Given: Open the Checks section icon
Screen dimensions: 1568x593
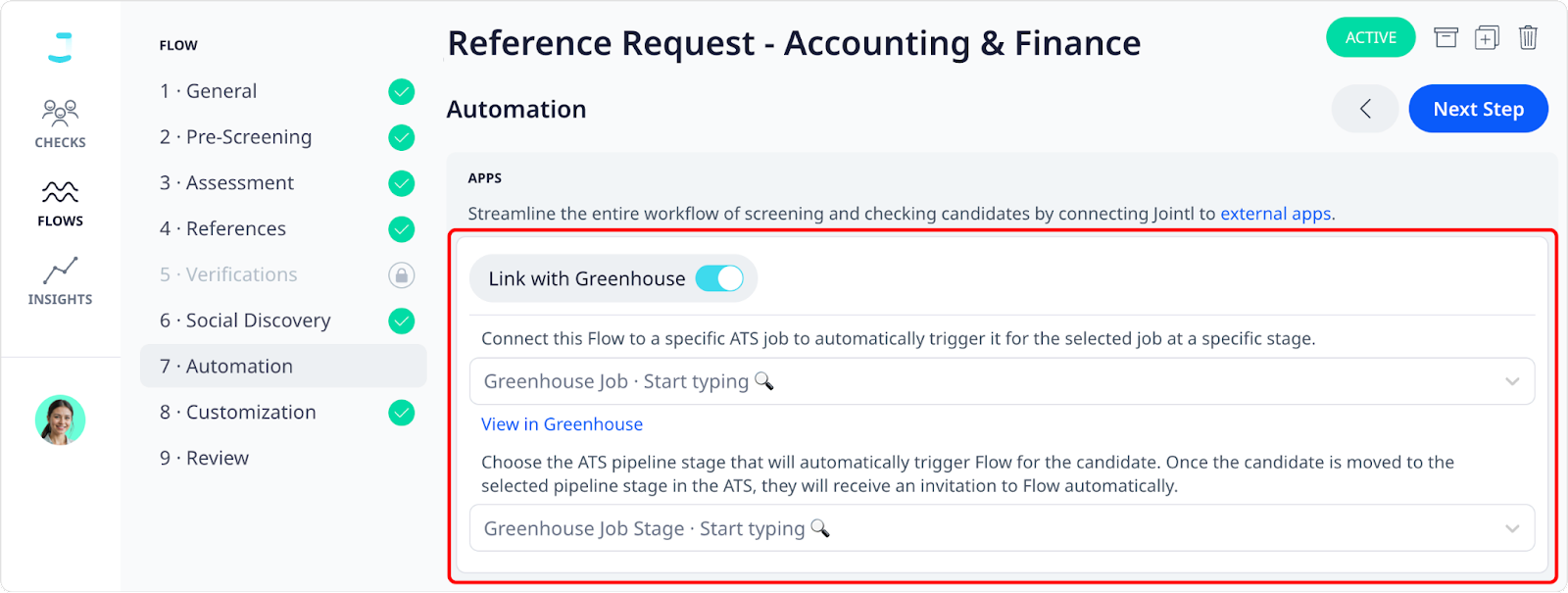Looking at the screenshot, I should pos(60,112).
